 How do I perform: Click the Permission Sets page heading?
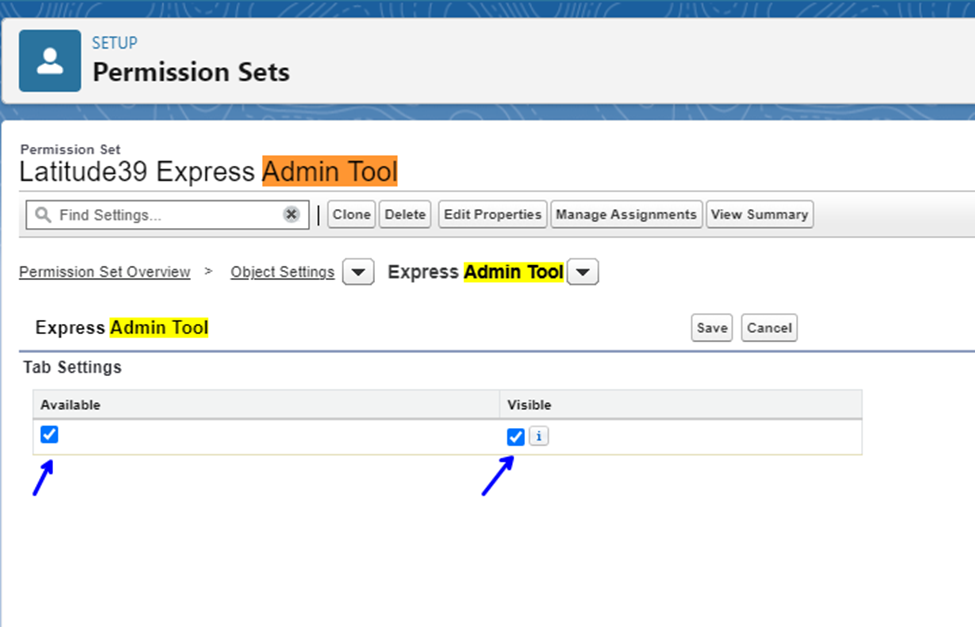191,72
